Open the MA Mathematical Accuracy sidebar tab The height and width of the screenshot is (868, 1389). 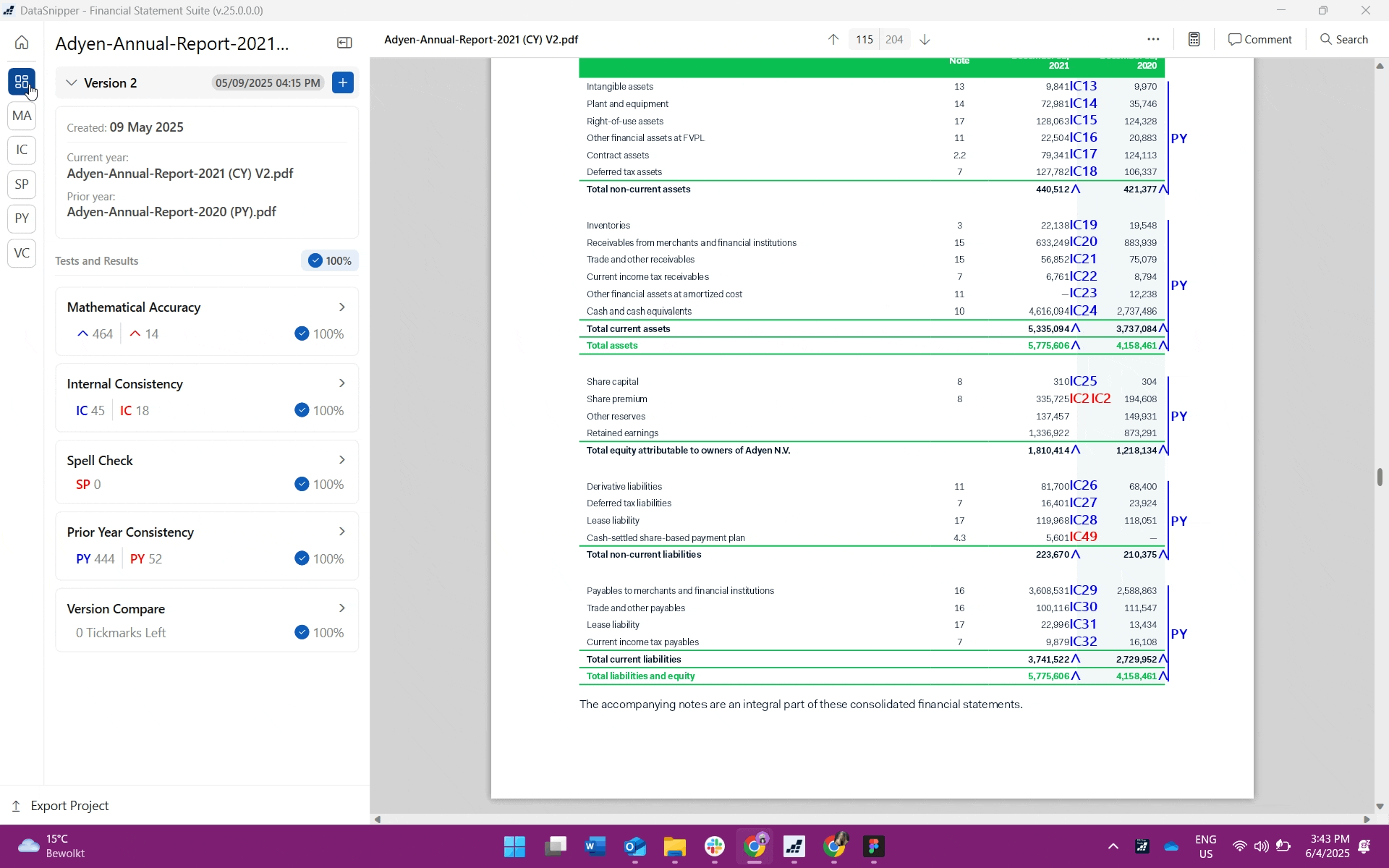(x=22, y=116)
